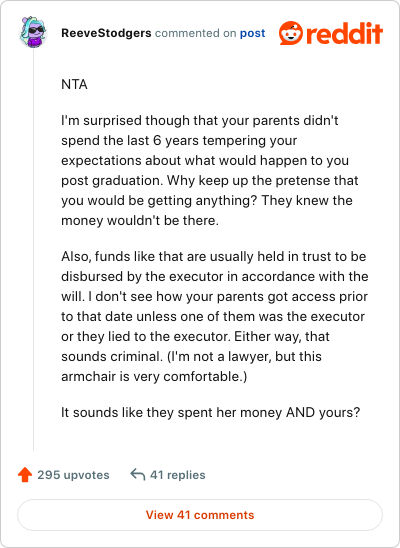Follow the blue "post" link
The image size is (400, 548).
pos(253,33)
